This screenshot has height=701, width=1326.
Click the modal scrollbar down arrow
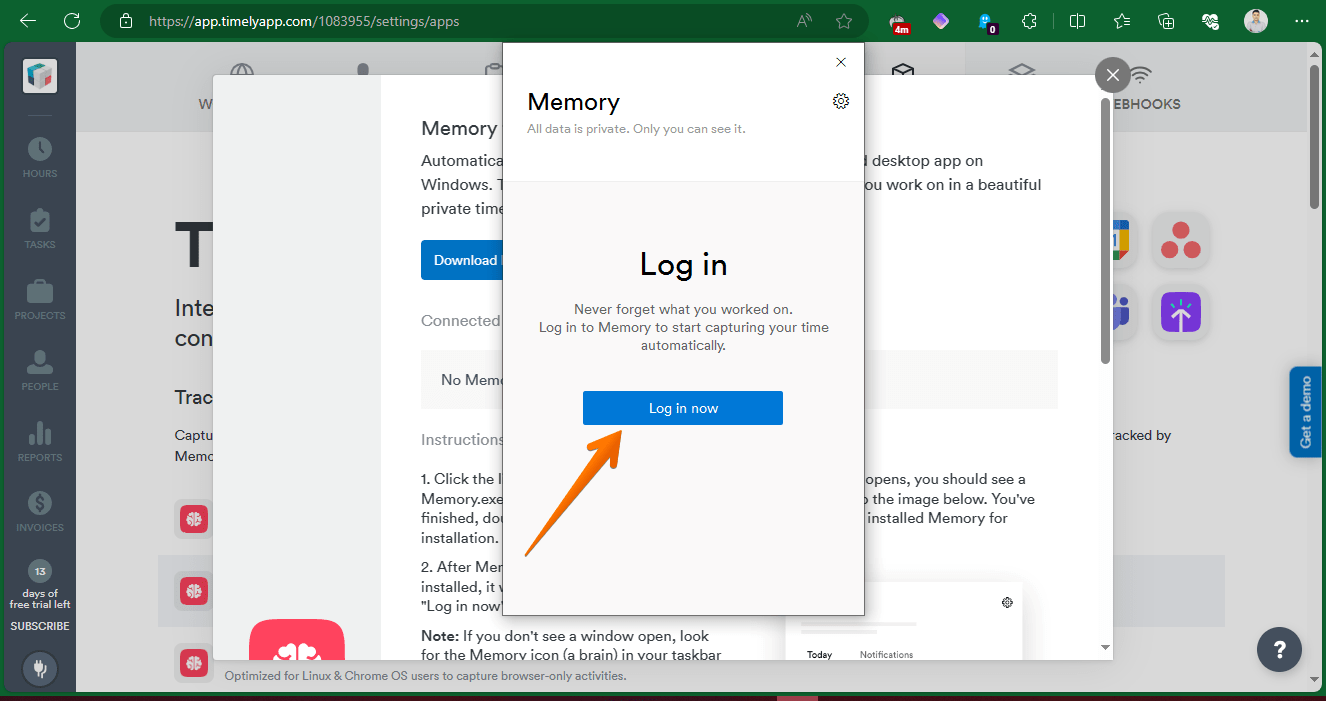(x=1105, y=648)
